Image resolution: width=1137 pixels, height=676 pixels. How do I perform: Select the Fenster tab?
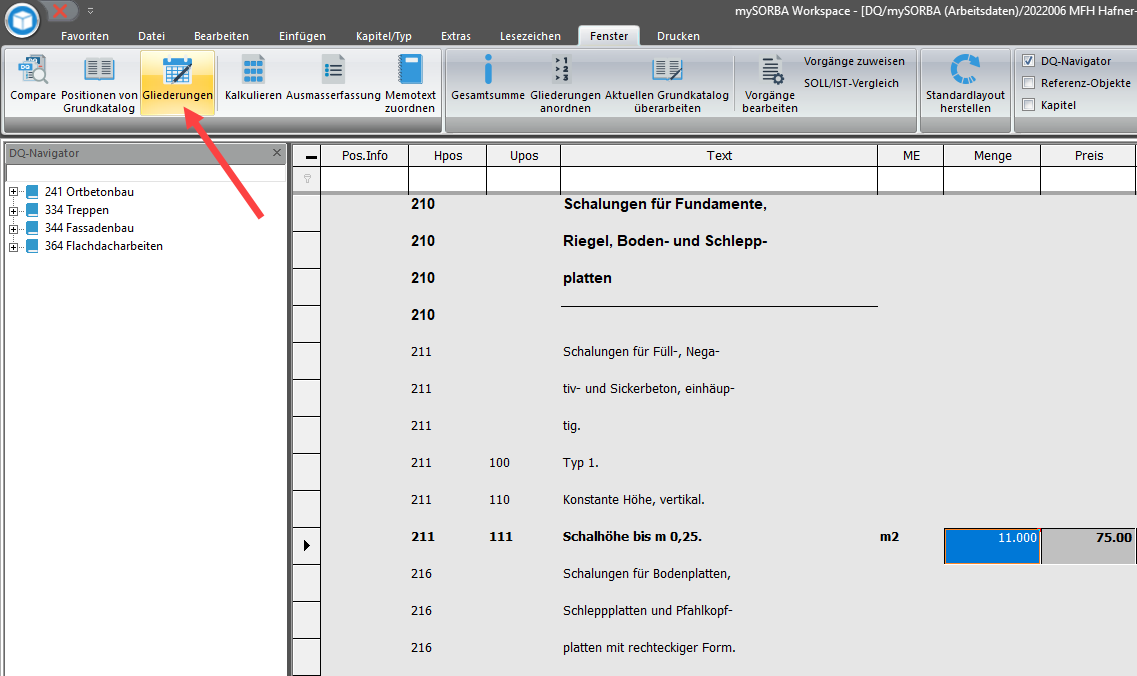pyautogui.click(x=609, y=36)
